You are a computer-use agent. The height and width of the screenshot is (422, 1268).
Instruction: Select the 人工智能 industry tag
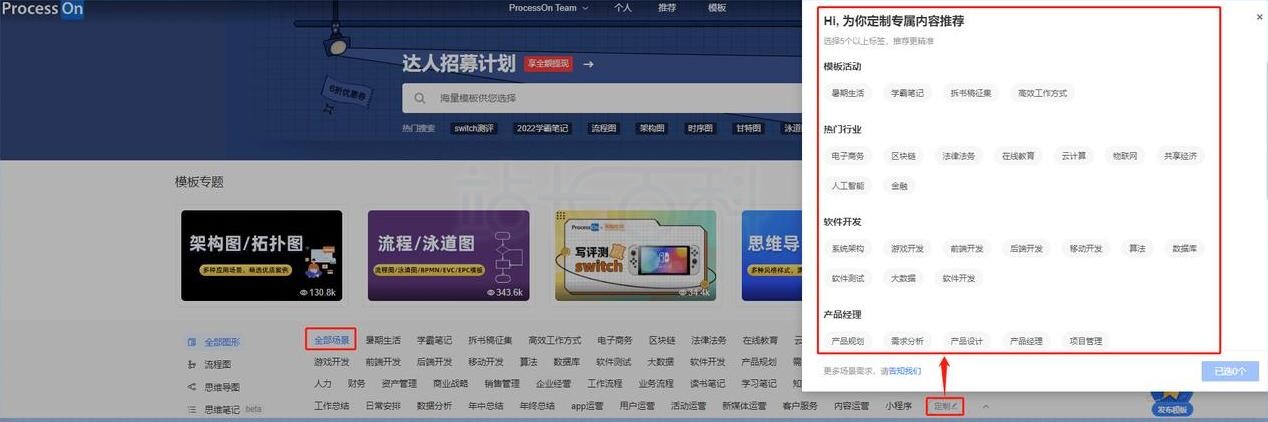[847, 186]
